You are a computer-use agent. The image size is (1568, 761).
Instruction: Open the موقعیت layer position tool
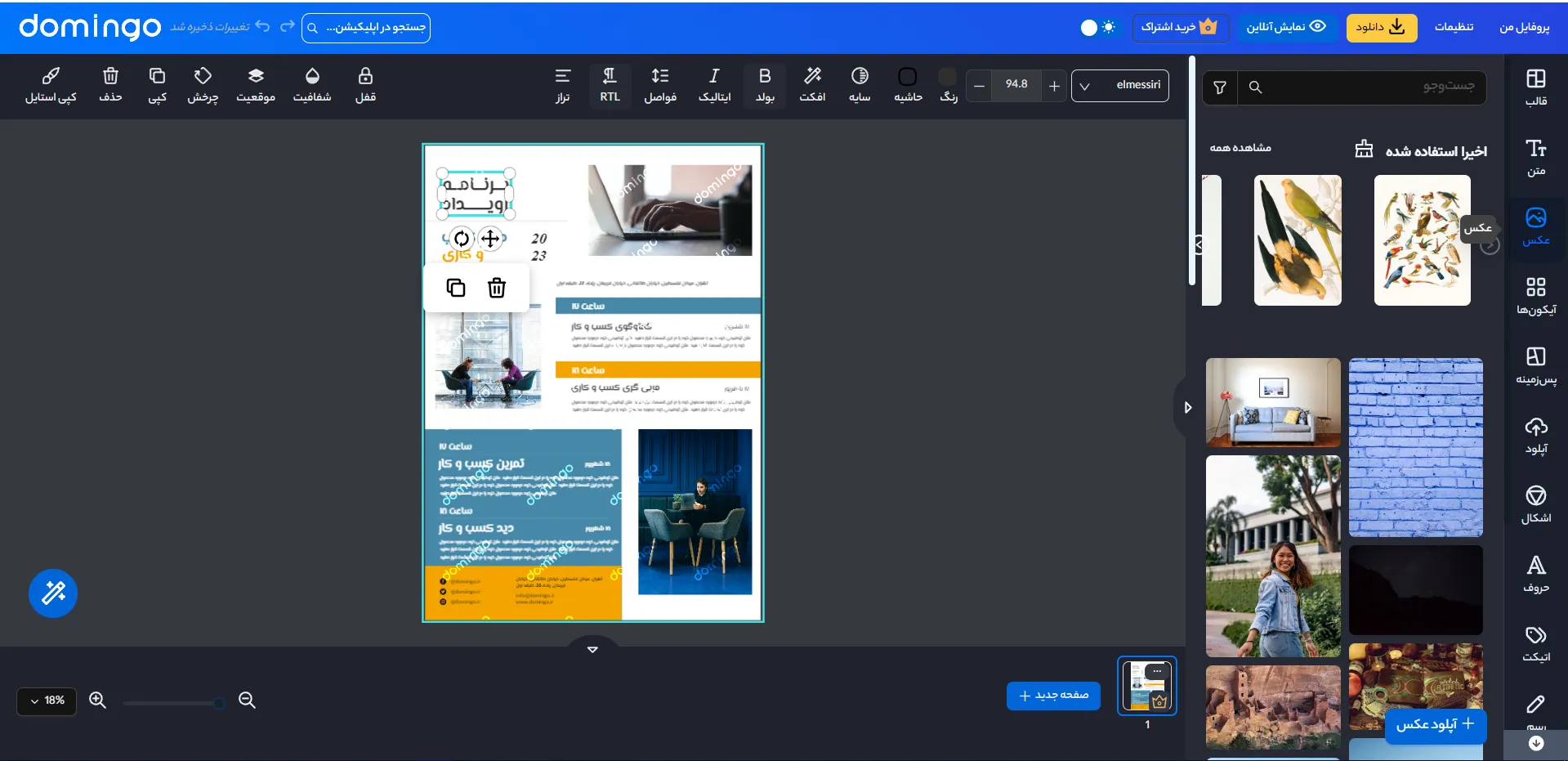pos(256,85)
